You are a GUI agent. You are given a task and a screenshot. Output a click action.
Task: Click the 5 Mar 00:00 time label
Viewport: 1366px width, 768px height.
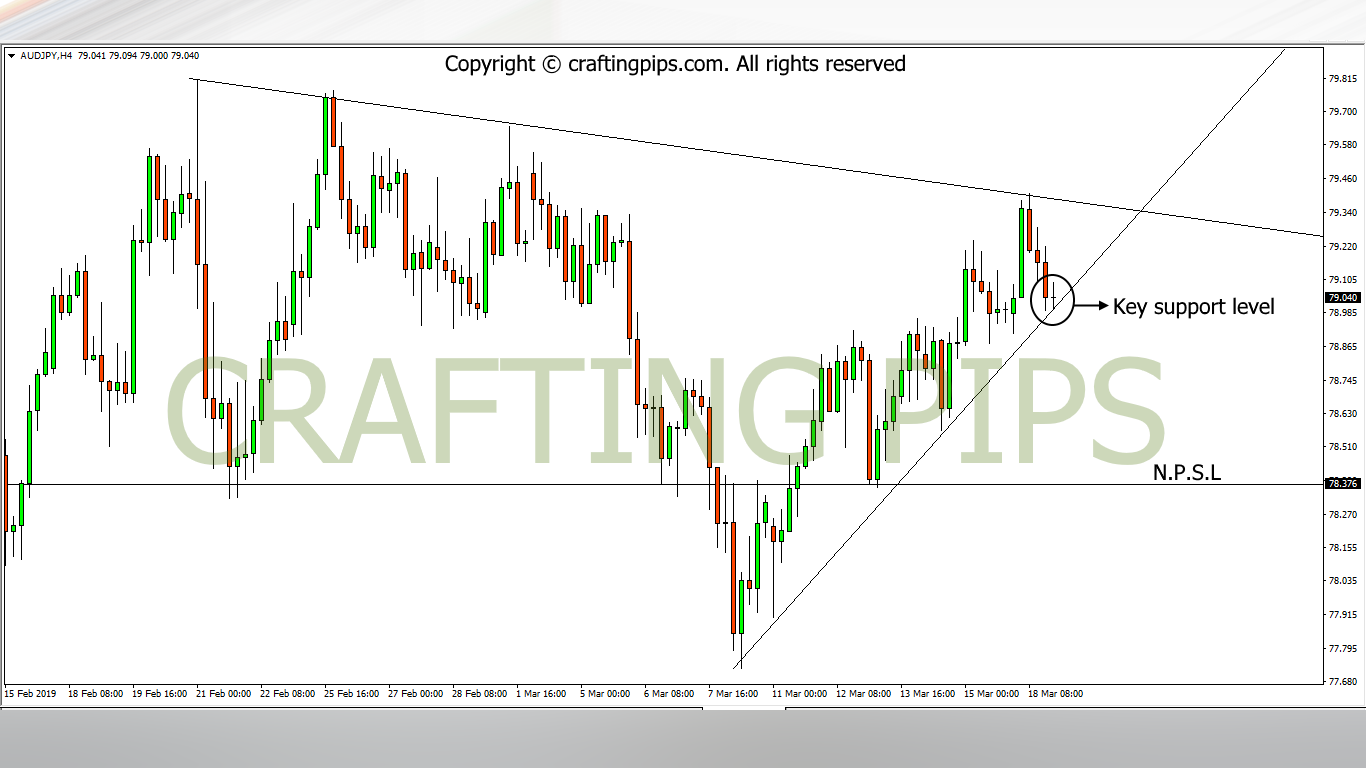[x=607, y=693]
